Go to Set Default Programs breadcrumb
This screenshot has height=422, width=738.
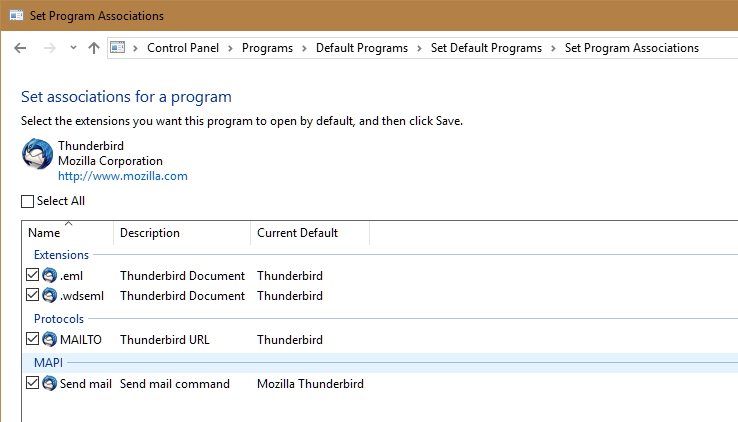click(486, 48)
